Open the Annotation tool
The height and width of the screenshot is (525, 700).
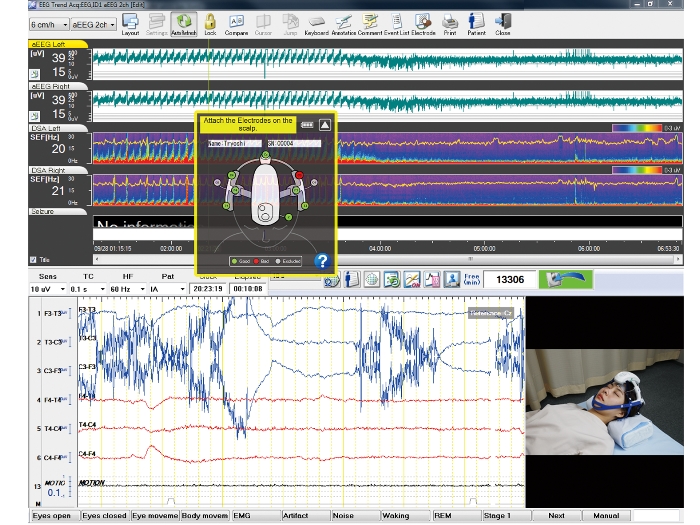[343, 23]
